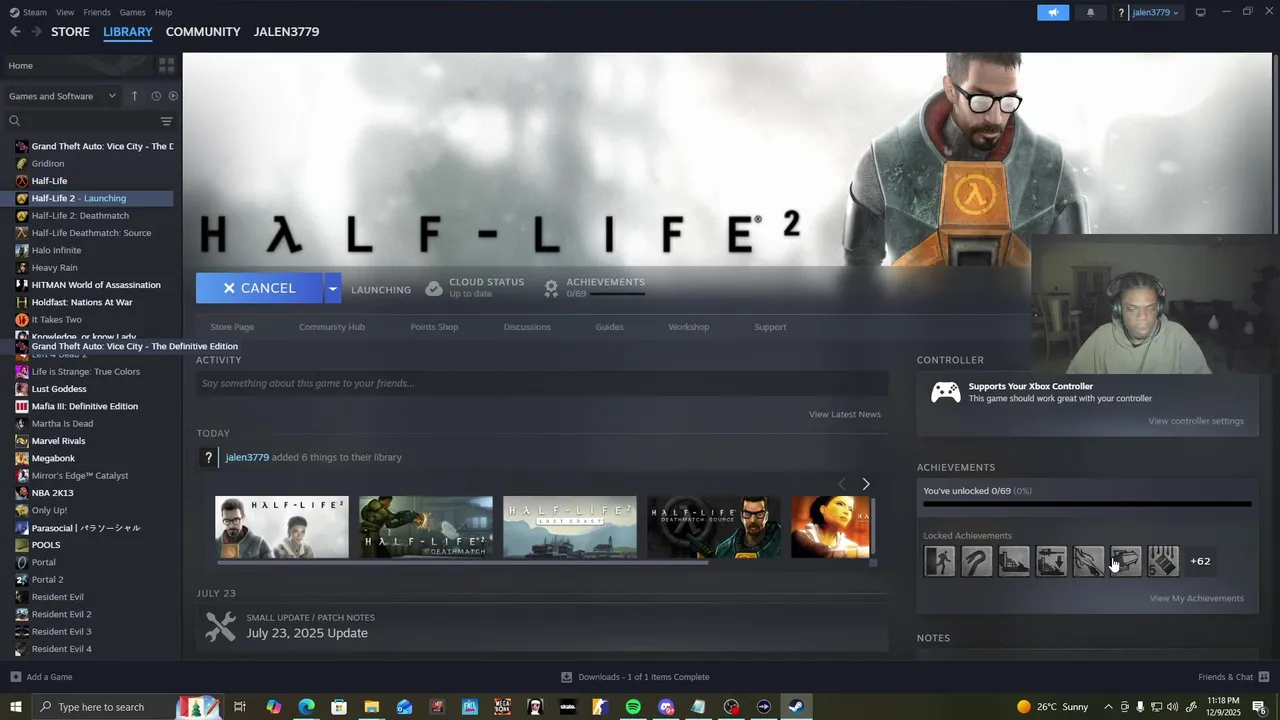
Task: Open Half-Life Deathmatch: Source thumbnail
Action: 714,527
